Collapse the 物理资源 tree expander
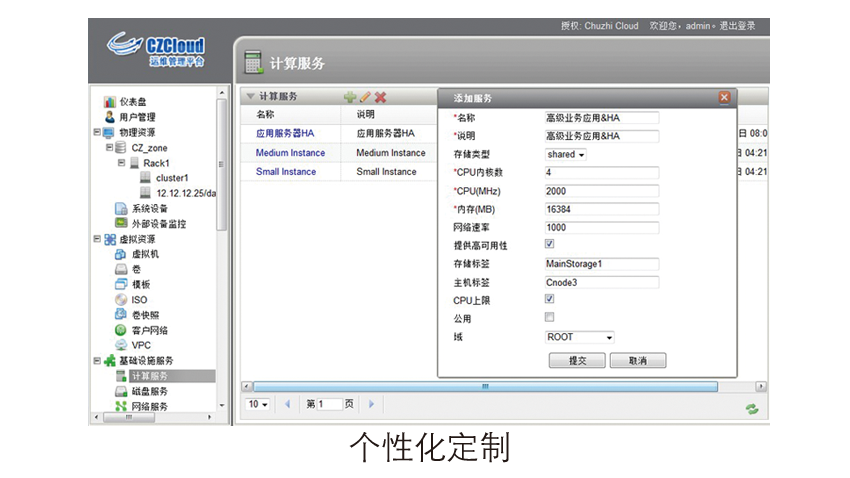This screenshot has width=850, height=478. (97, 132)
